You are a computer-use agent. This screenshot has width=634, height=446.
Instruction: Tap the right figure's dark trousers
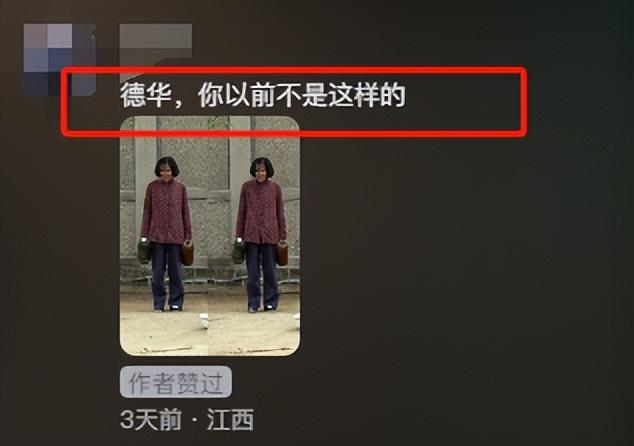click(x=262, y=277)
